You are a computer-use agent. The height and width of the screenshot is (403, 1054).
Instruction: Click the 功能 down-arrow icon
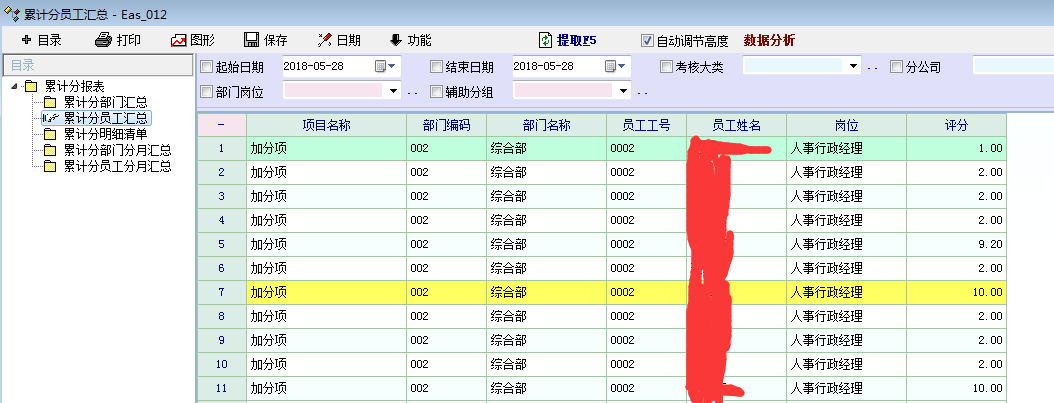[396, 40]
